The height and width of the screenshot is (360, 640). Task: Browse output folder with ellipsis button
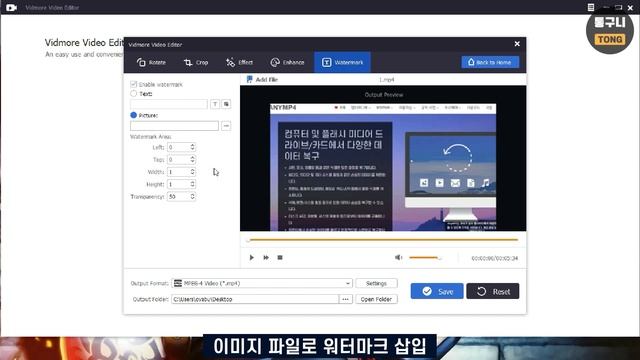coord(345,299)
